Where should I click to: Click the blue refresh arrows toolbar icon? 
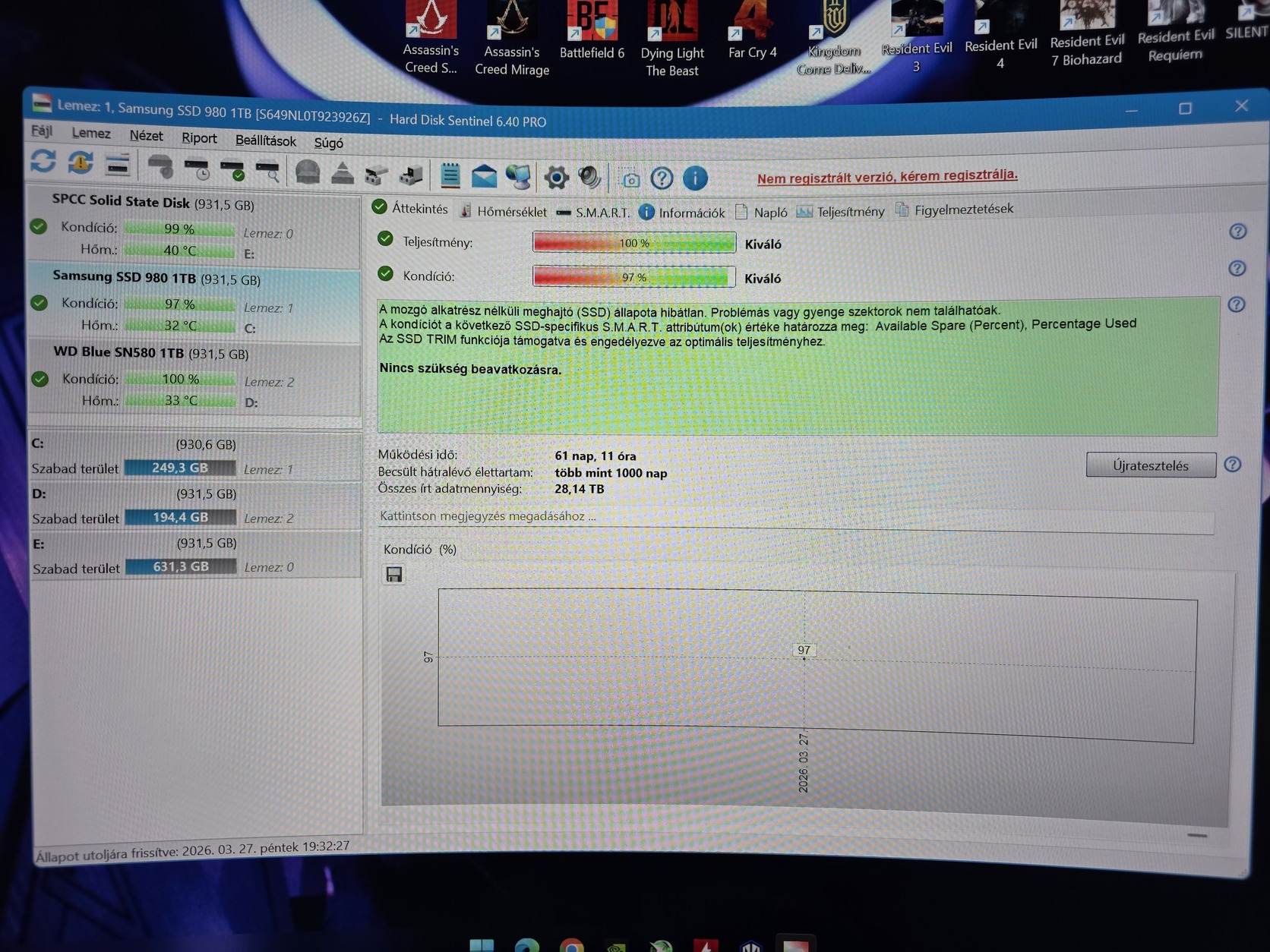coord(43,162)
